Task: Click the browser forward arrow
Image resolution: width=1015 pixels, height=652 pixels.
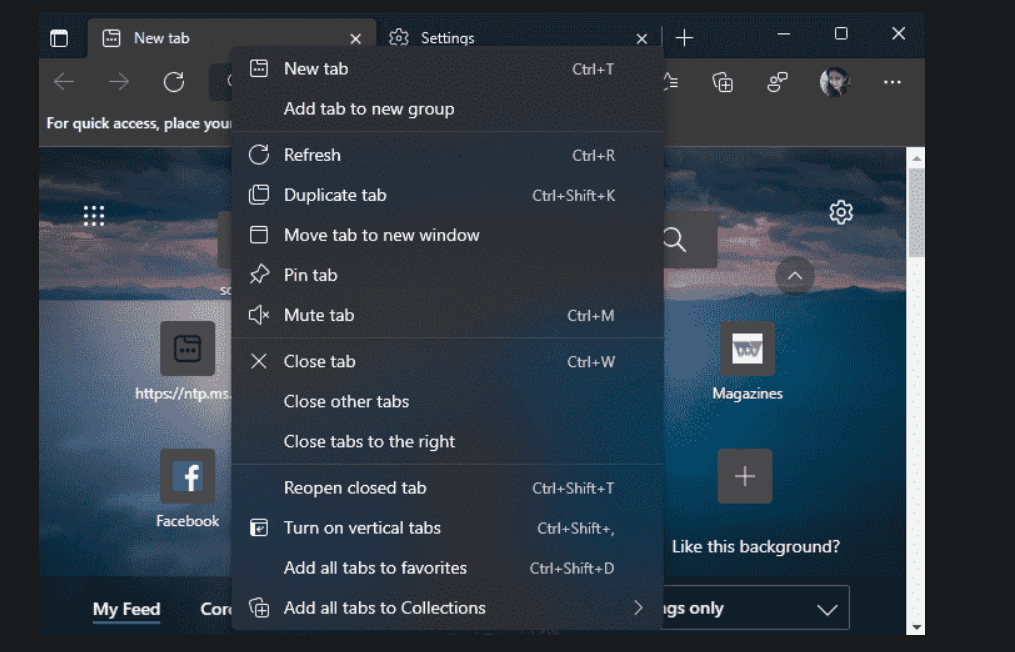Action: tap(118, 82)
